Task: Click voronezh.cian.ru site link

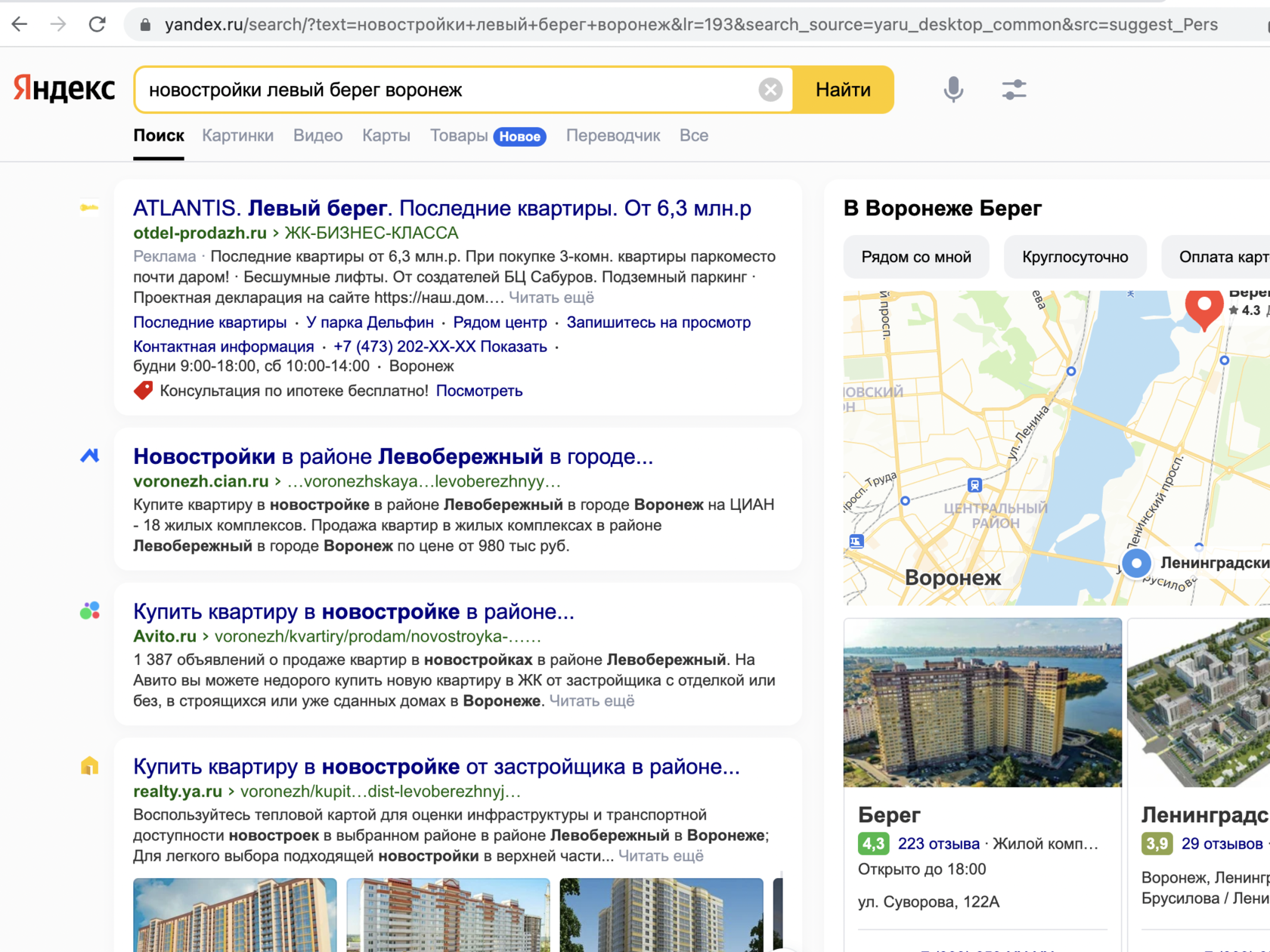Action: tap(201, 481)
